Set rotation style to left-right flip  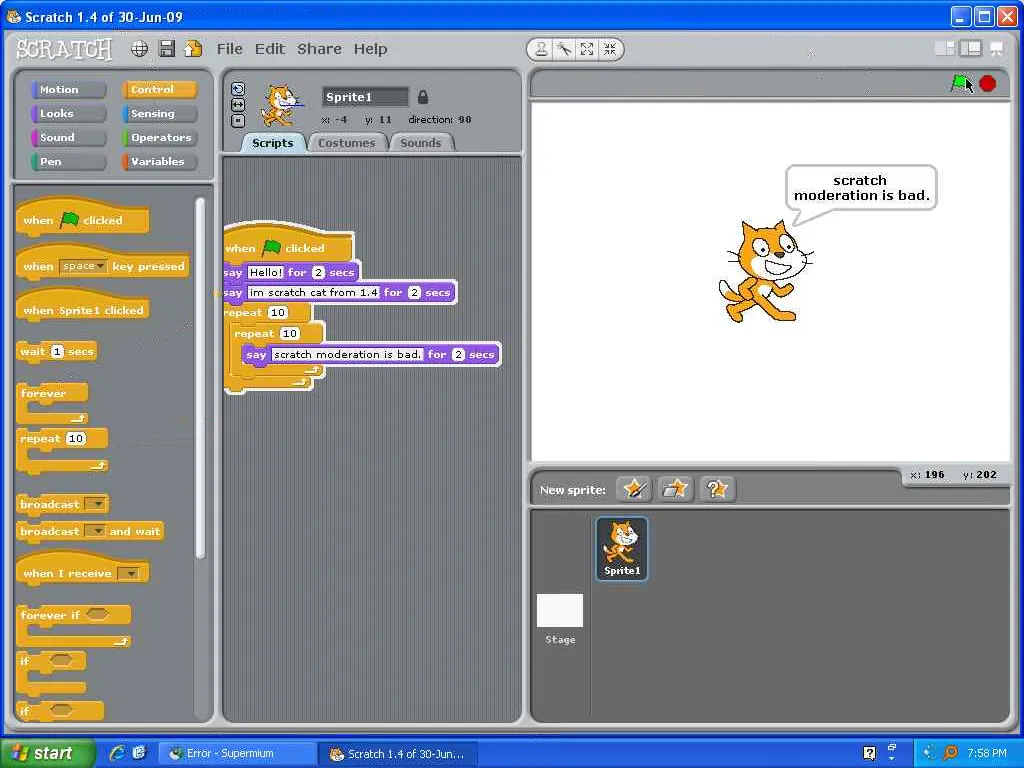(x=238, y=104)
